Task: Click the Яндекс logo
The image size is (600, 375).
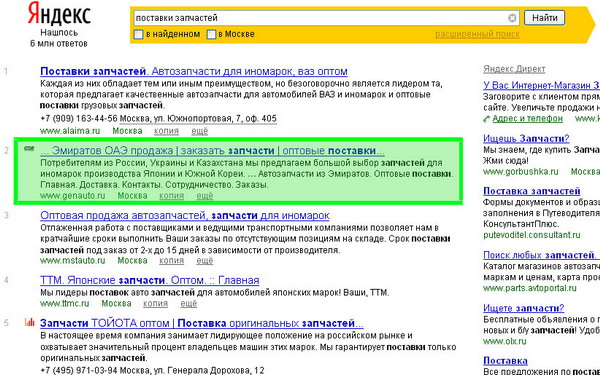Action: tap(59, 15)
